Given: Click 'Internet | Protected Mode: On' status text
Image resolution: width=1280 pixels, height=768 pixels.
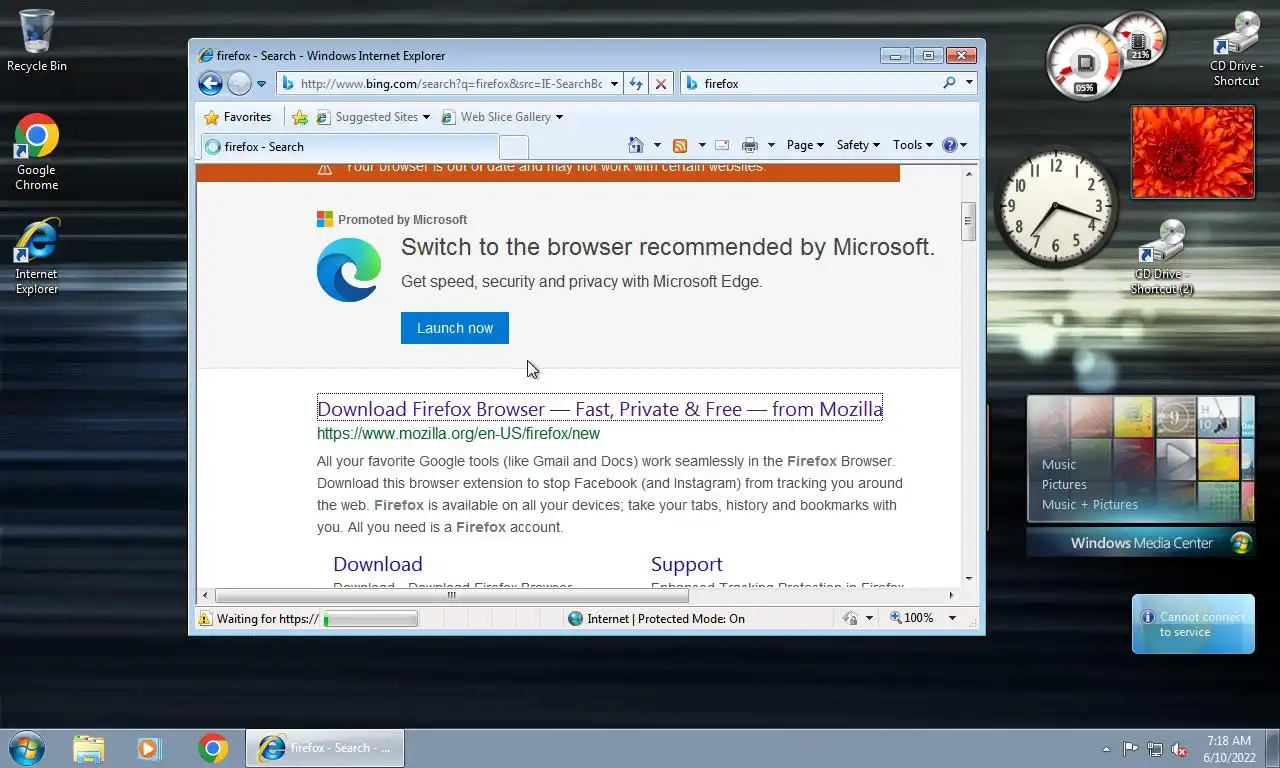Looking at the screenshot, I should 666,619.
